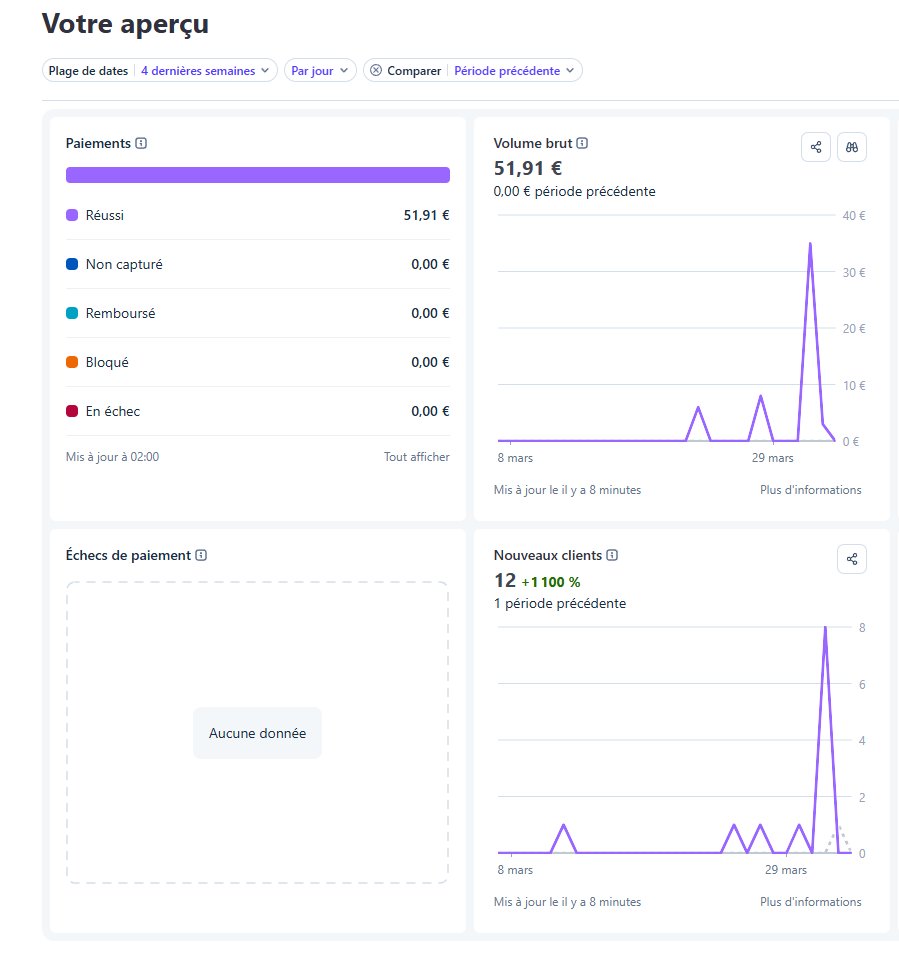Click the blue Non capturé color swatch
899x975 pixels.
click(x=72, y=264)
